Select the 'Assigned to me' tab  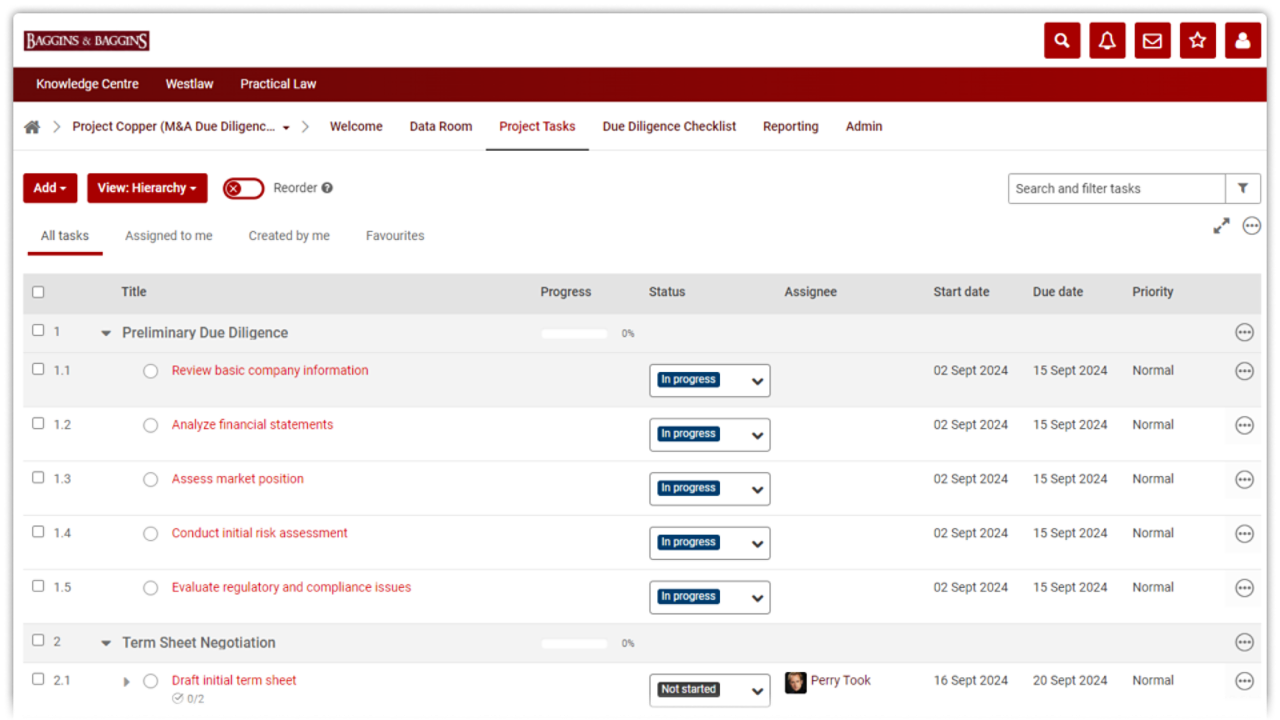click(168, 236)
